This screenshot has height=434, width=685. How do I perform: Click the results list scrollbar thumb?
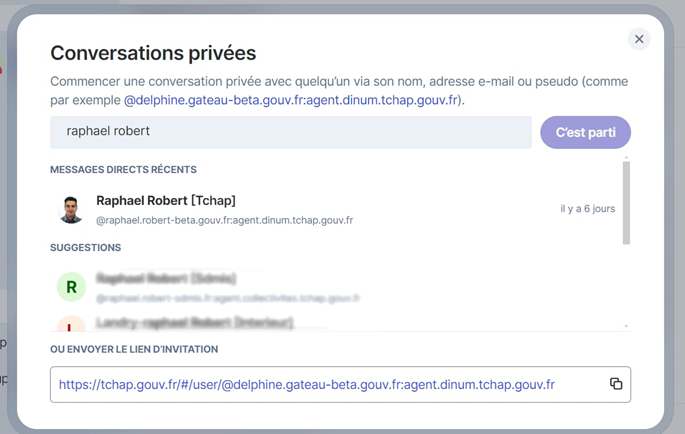[x=626, y=202]
